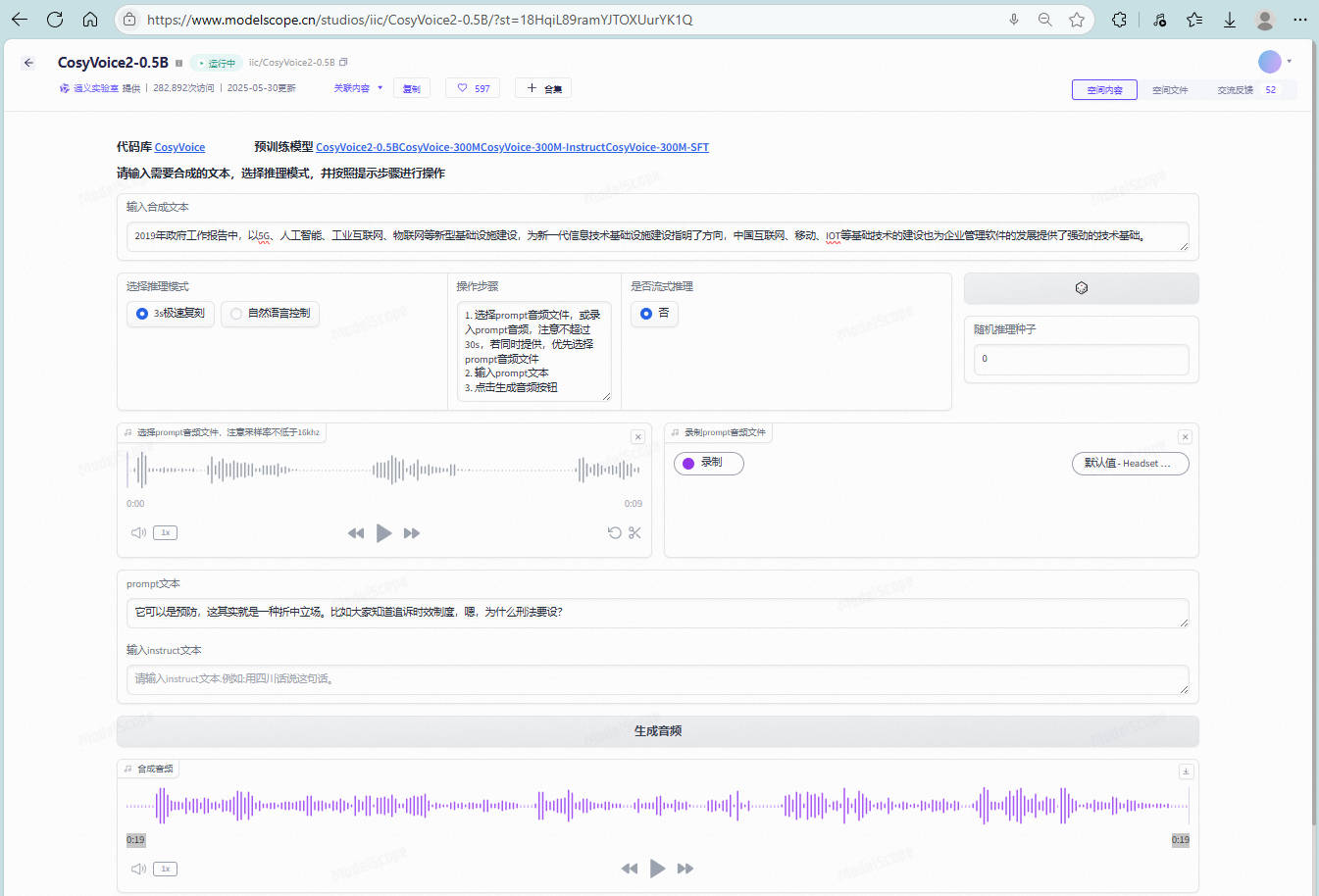Change synthesized audio playback speed 1x
This screenshot has height=896, width=1319.
165,869
